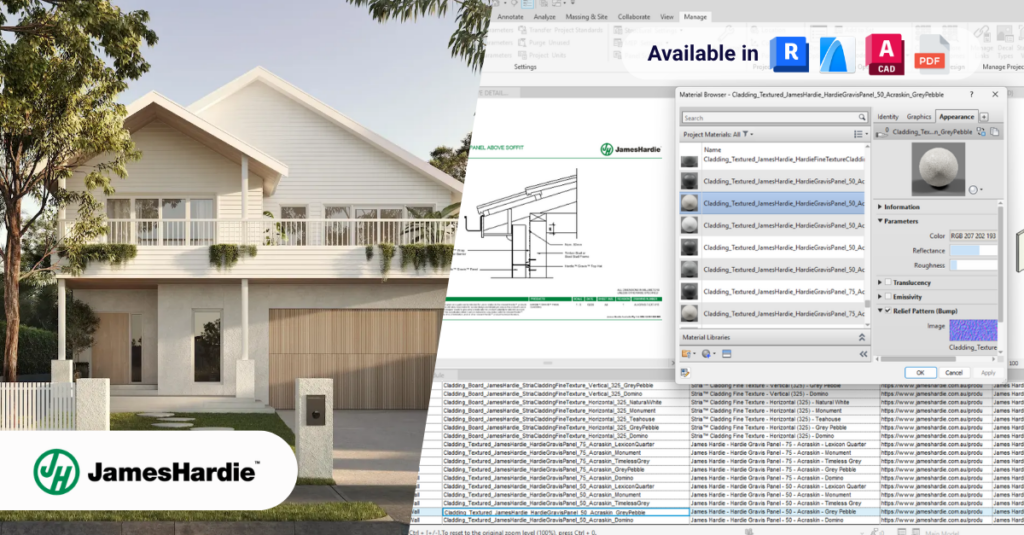Click the Revit logo icon
1024x535 pixels.
point(790,54)
